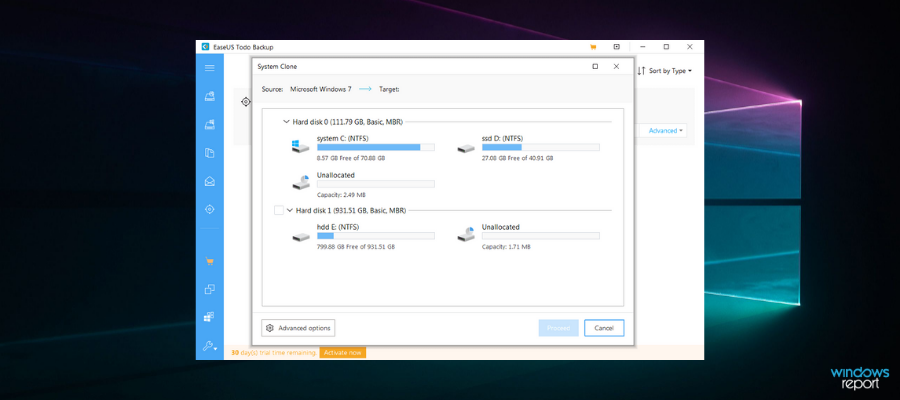Click the square icon beside the title bar cart
Viewport: 900px width, 400px height.
616,47
